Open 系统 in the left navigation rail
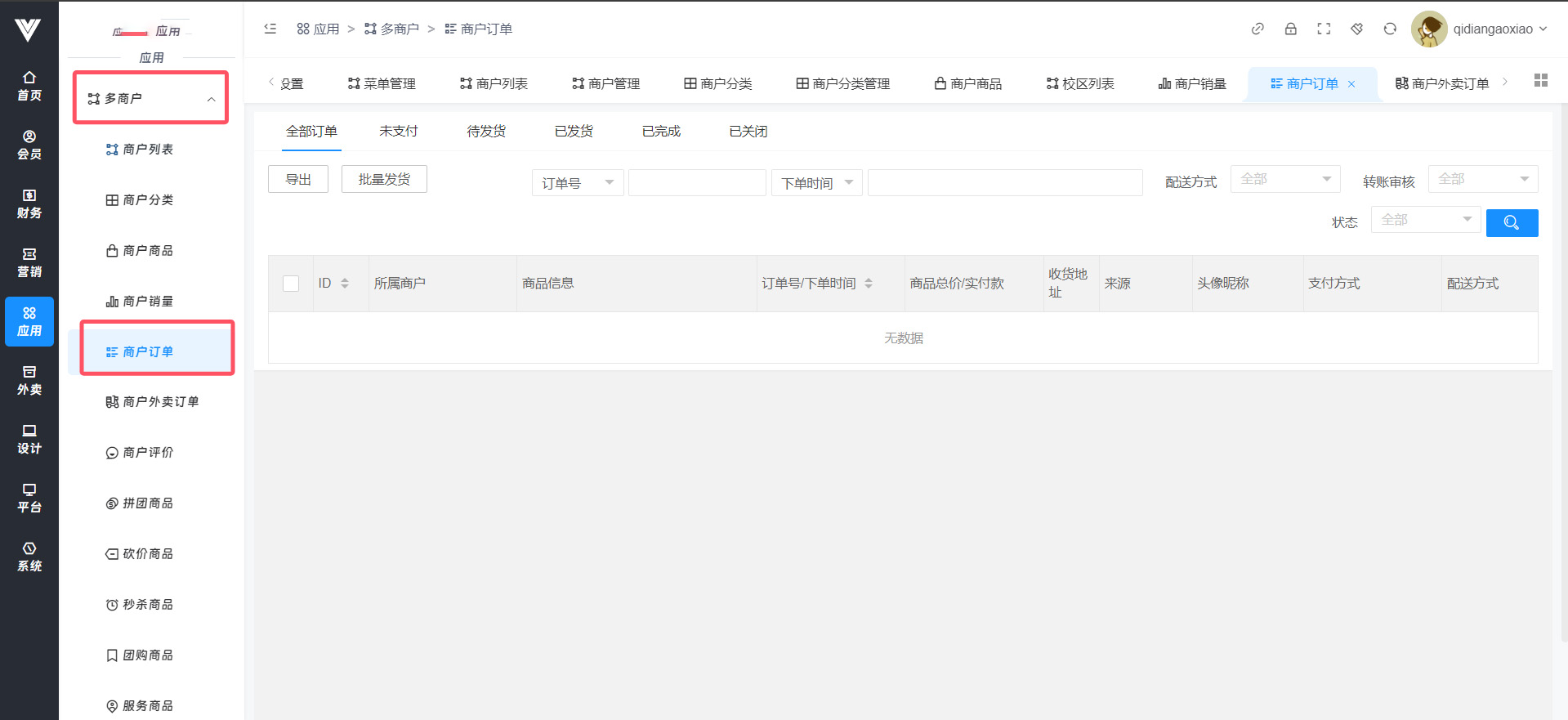The image size is (1568, 720). pos(29,557)
